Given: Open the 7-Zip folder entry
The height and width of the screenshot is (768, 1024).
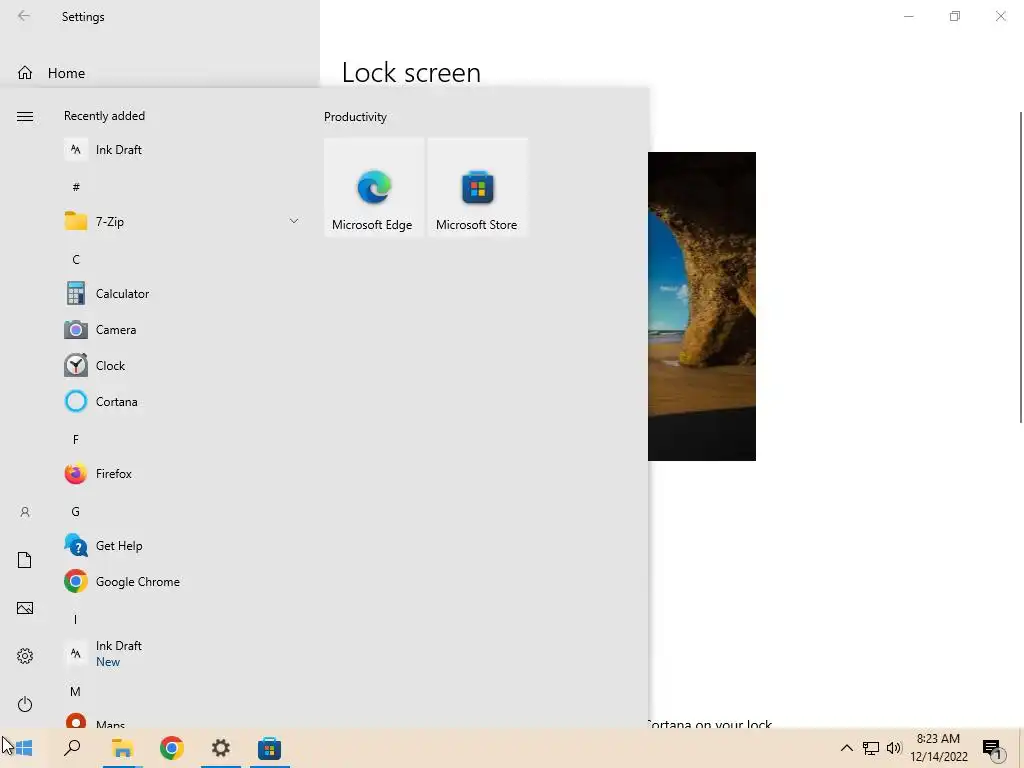Looking at the screenshot, I should tap(182, 221).
